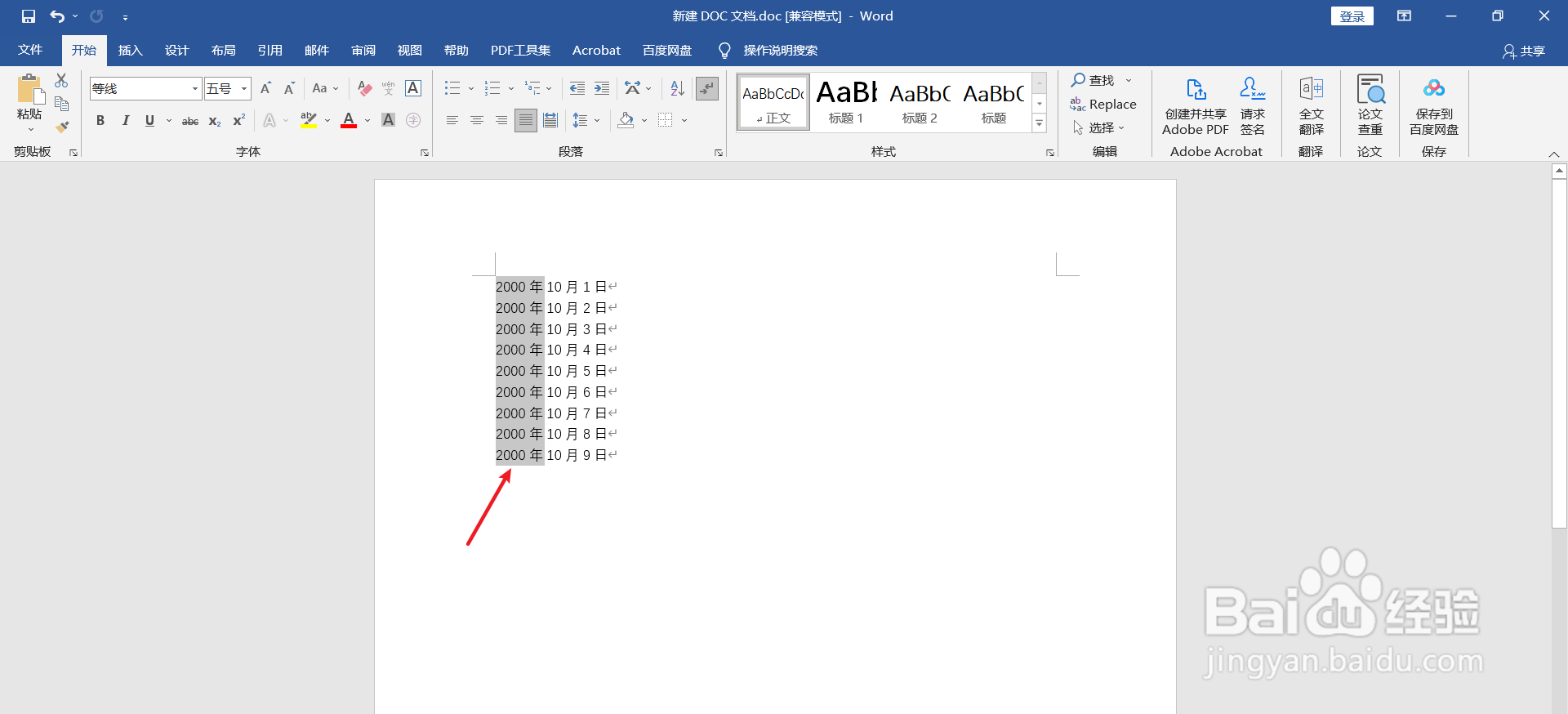Open the font size dropdown
The image size is (1568, 714).
pyautogui.click(x=243, y=88)
